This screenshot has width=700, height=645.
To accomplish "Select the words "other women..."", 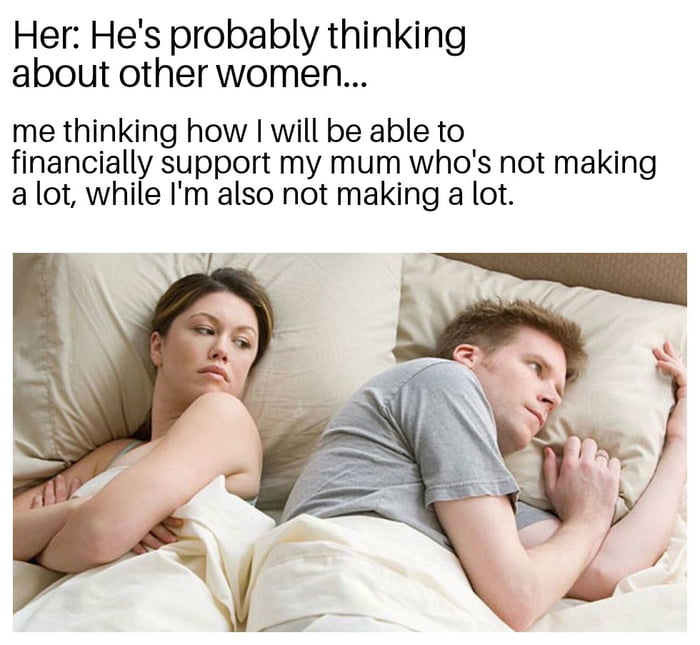I will click(x=244, y=73).
